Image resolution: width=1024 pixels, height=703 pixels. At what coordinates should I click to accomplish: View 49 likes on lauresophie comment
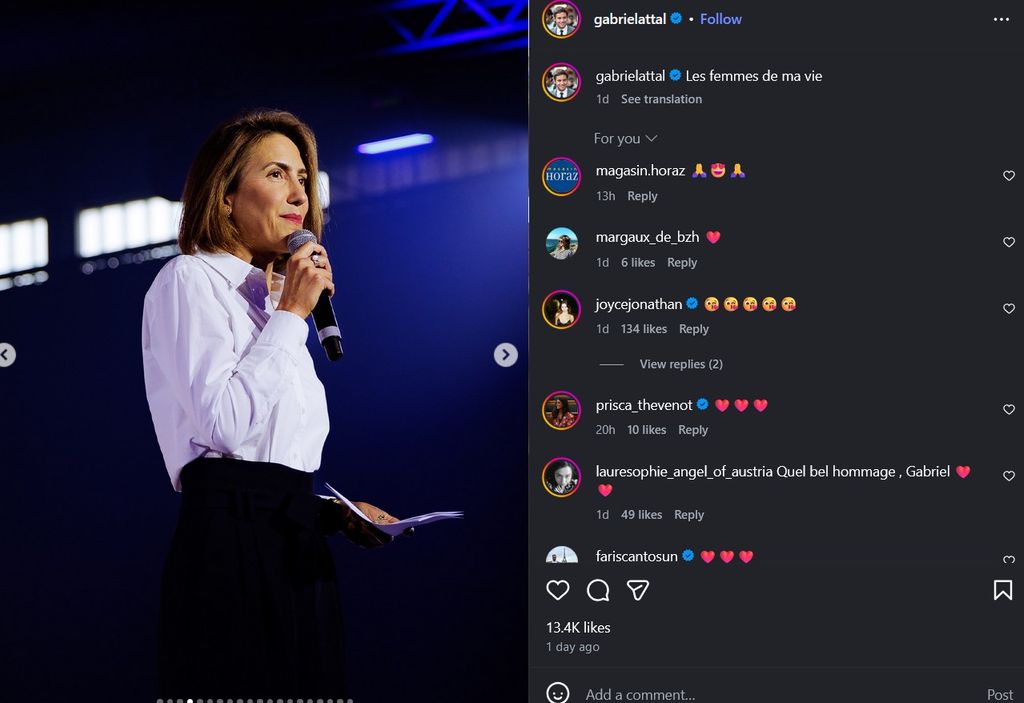click(641, 514)
